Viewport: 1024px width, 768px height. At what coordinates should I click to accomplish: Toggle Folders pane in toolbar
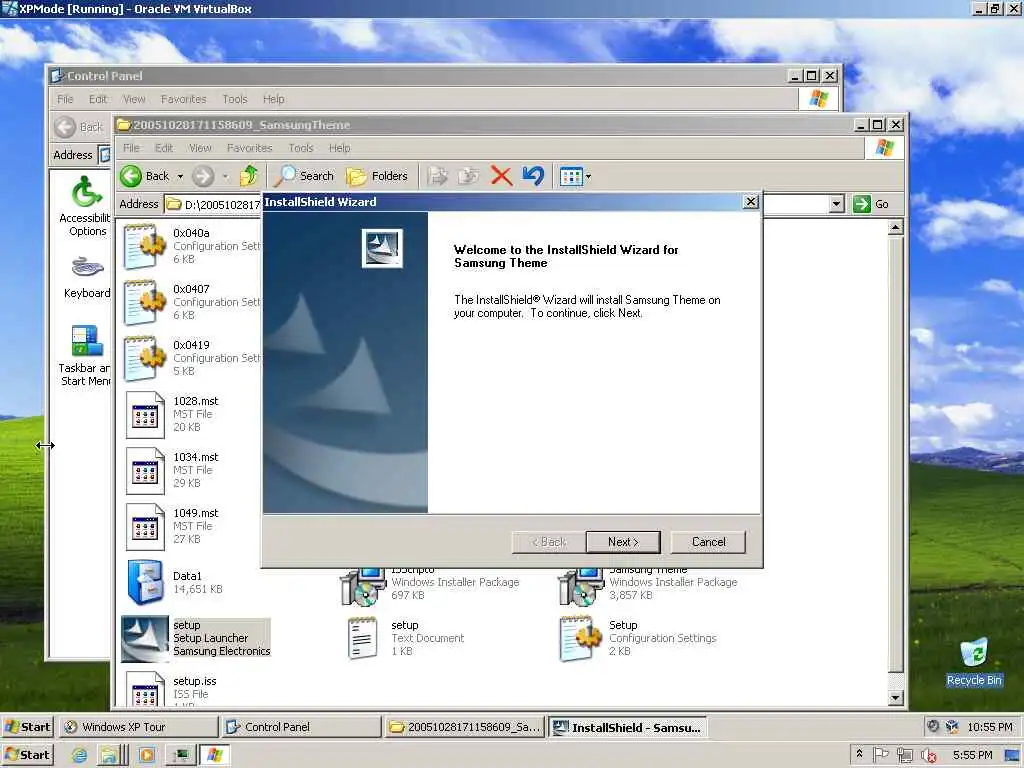pos(377,176)
